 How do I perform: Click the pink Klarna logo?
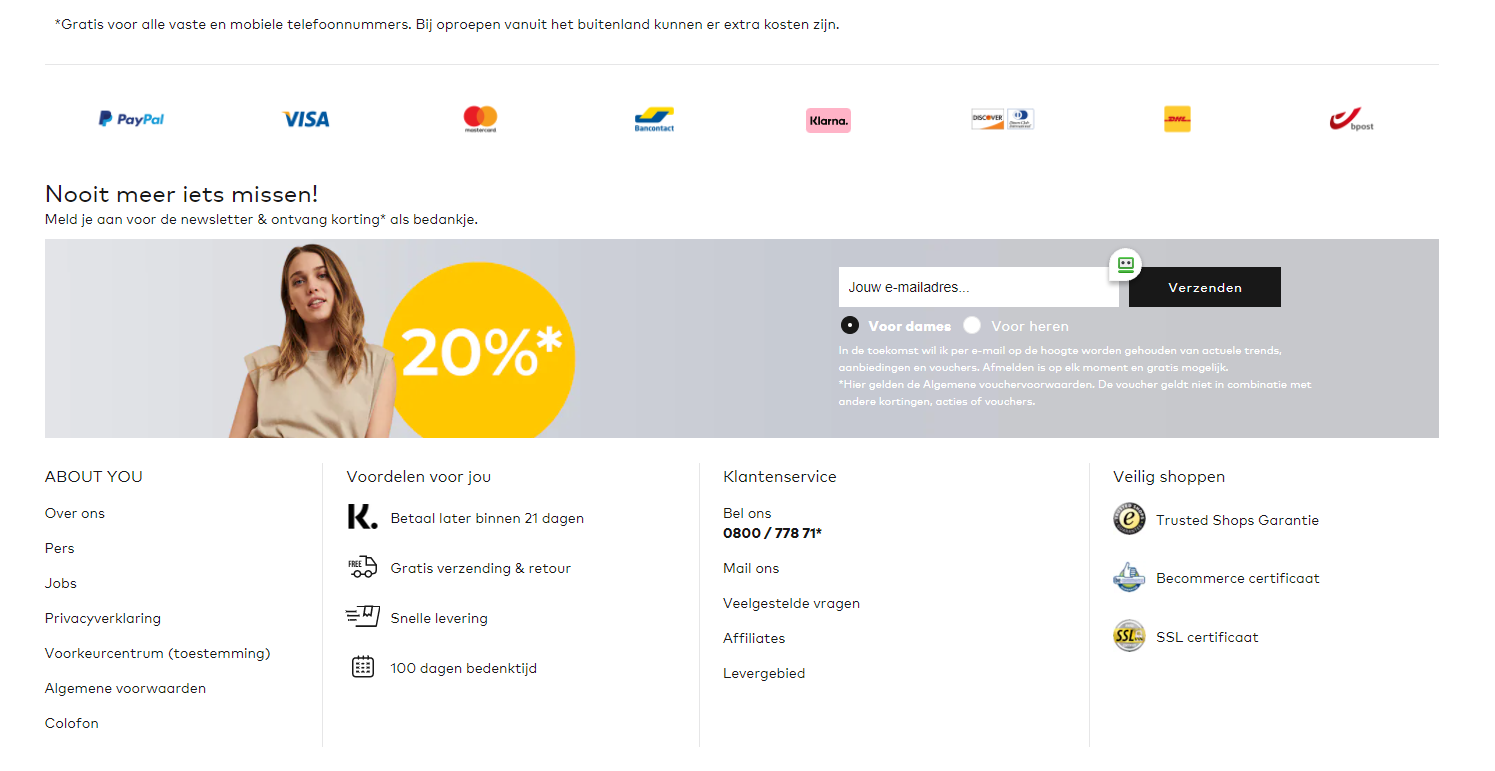click(828, 120)
